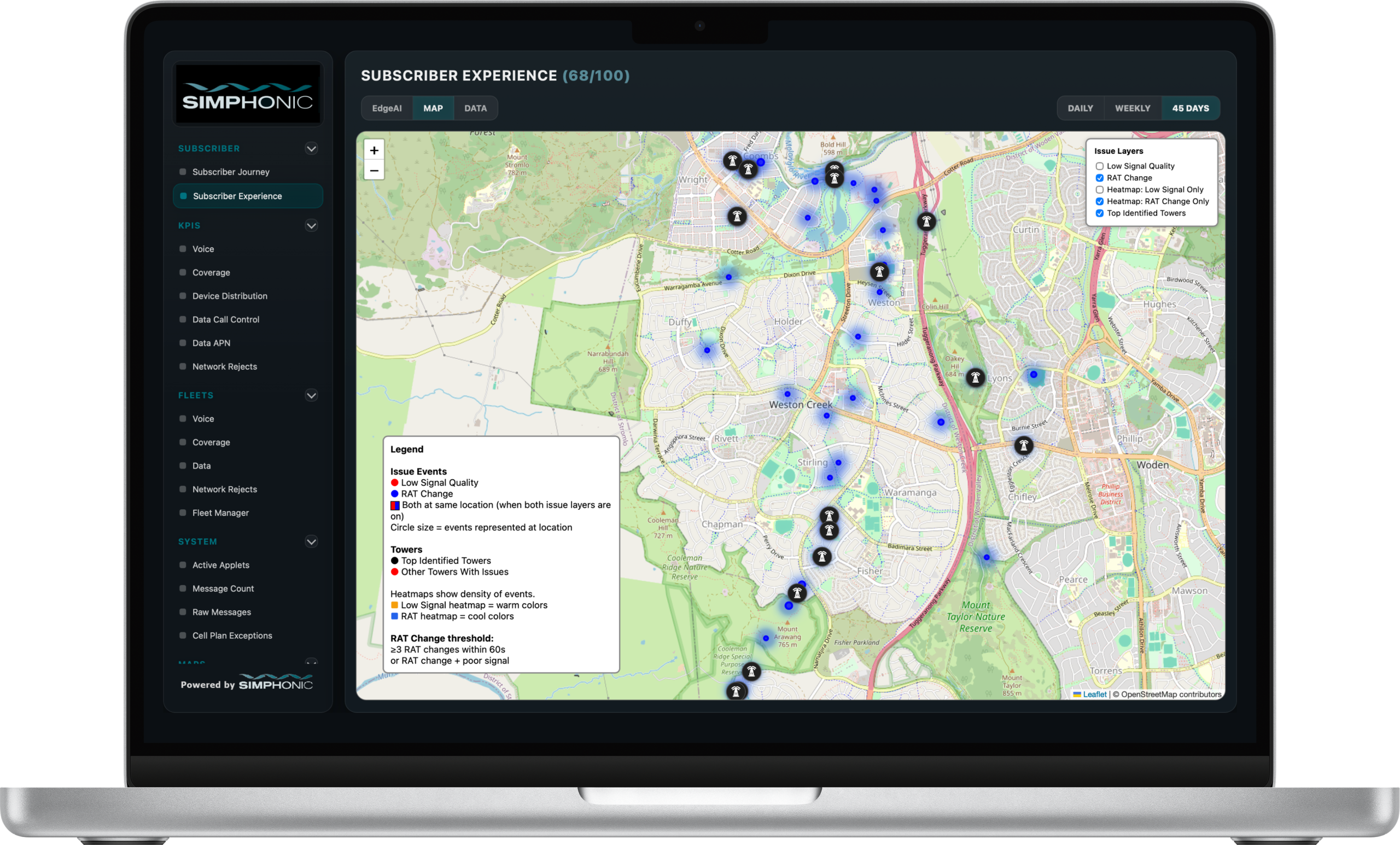Collapse the Subscriber section chevron
1400x845 pixels.
coord(311,149)
